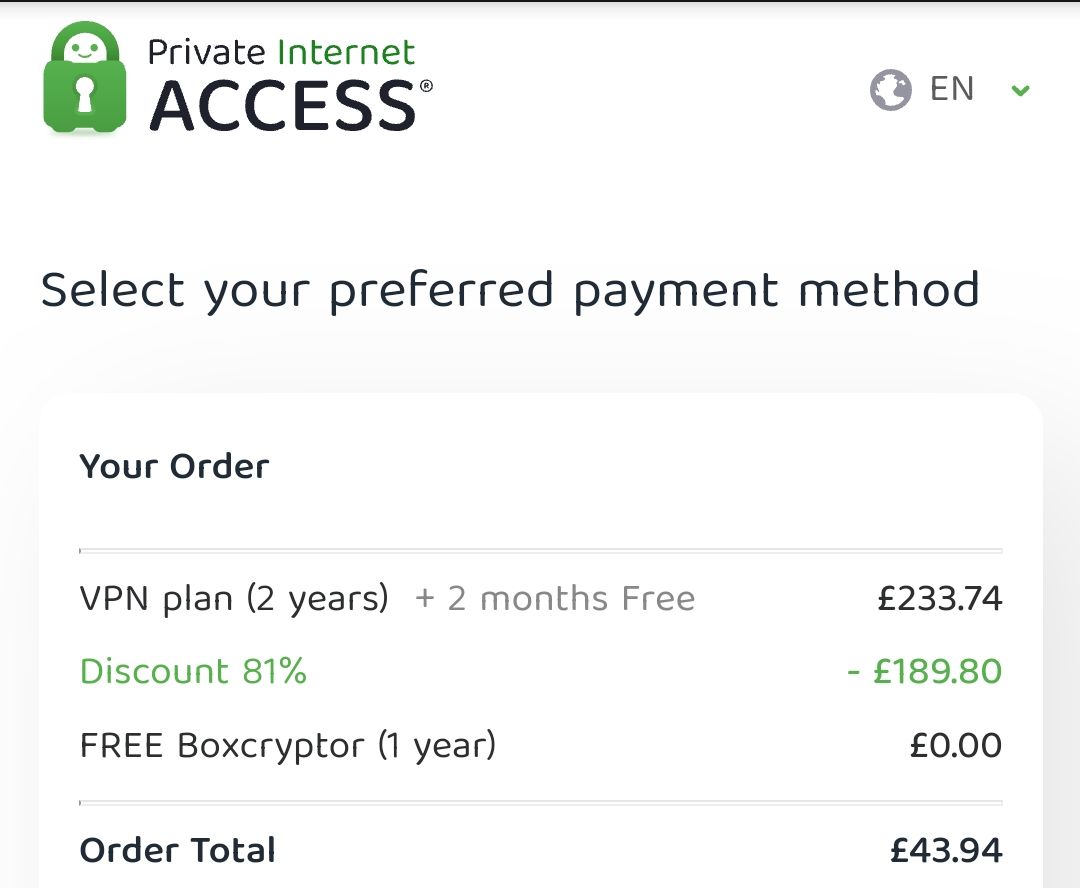Click the ACCESS wordmark in the logo
Screen dimensions: 1080x888
[282, 105]
